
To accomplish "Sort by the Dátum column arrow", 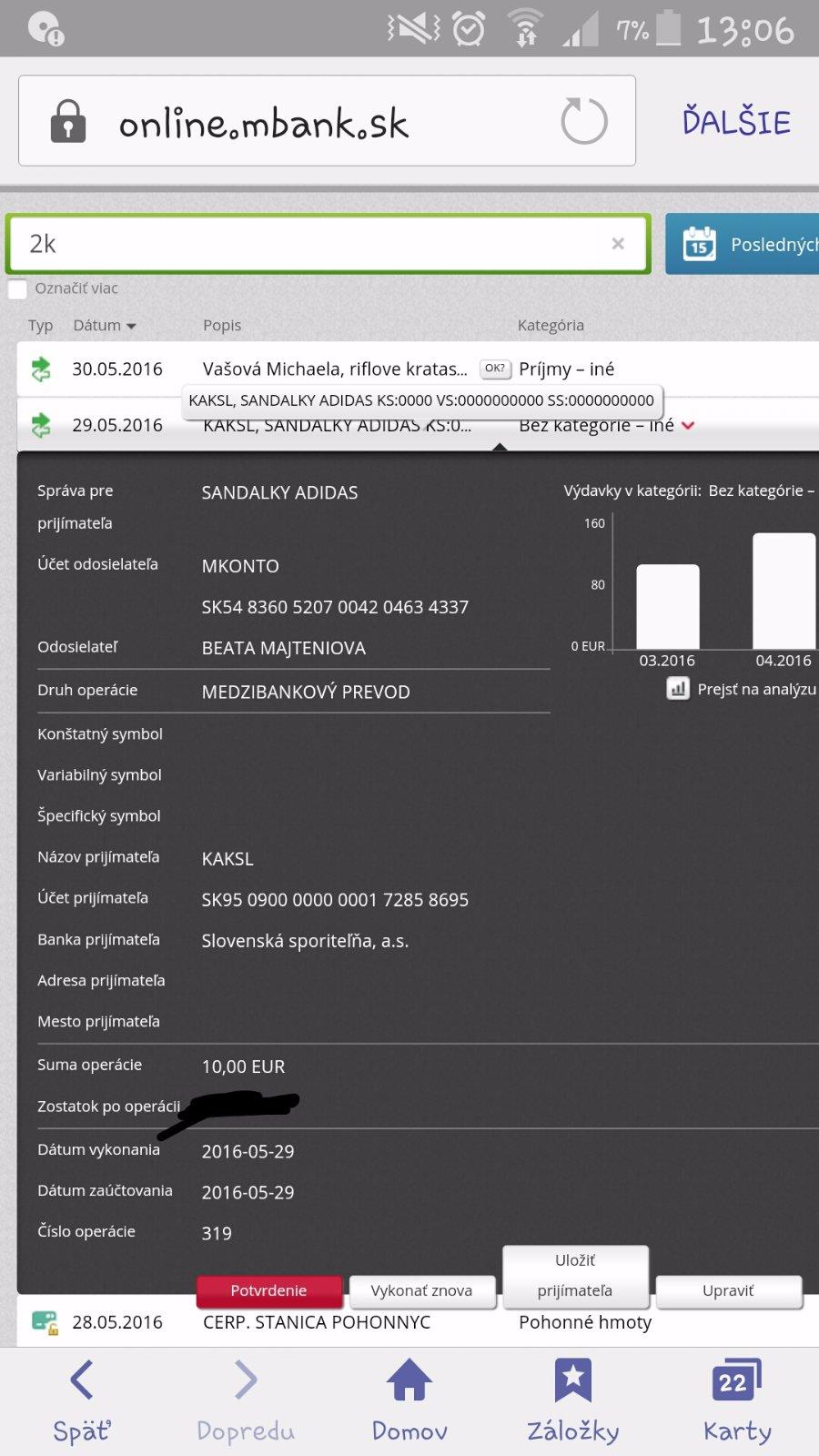I will 131,326.
